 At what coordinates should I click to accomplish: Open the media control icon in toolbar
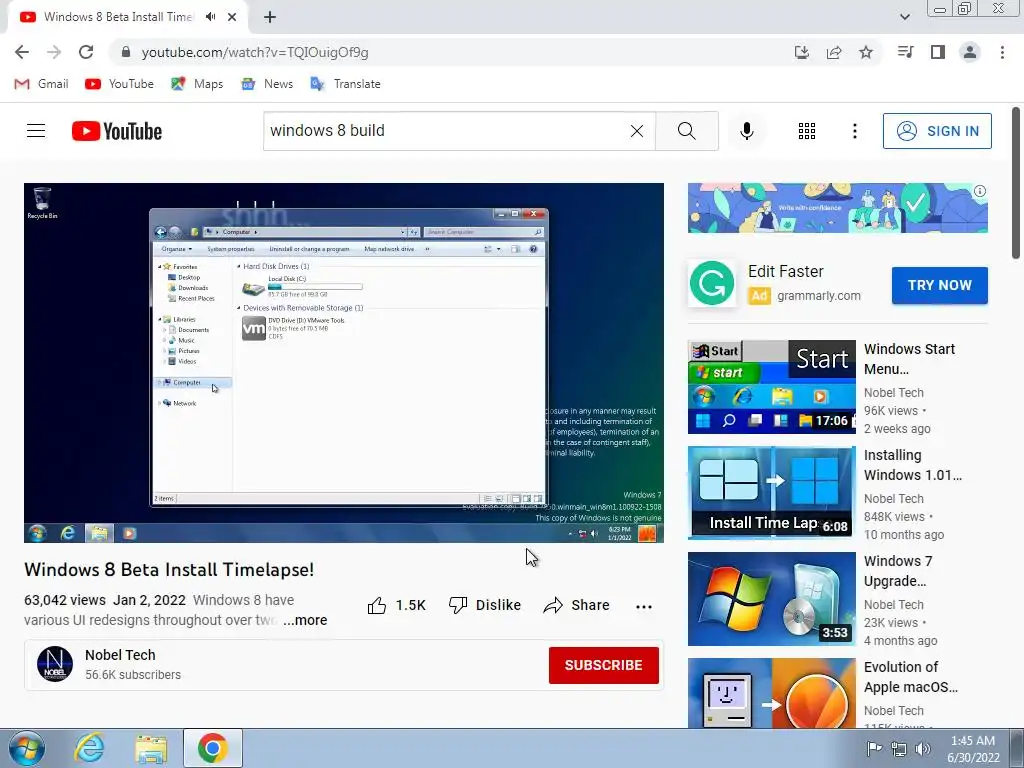(905, 52)
